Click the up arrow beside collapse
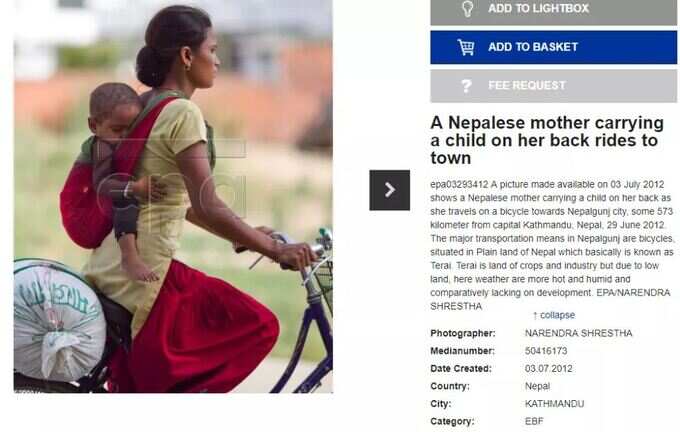The width and height of the screenshot is (680, 432). point(535,315)
